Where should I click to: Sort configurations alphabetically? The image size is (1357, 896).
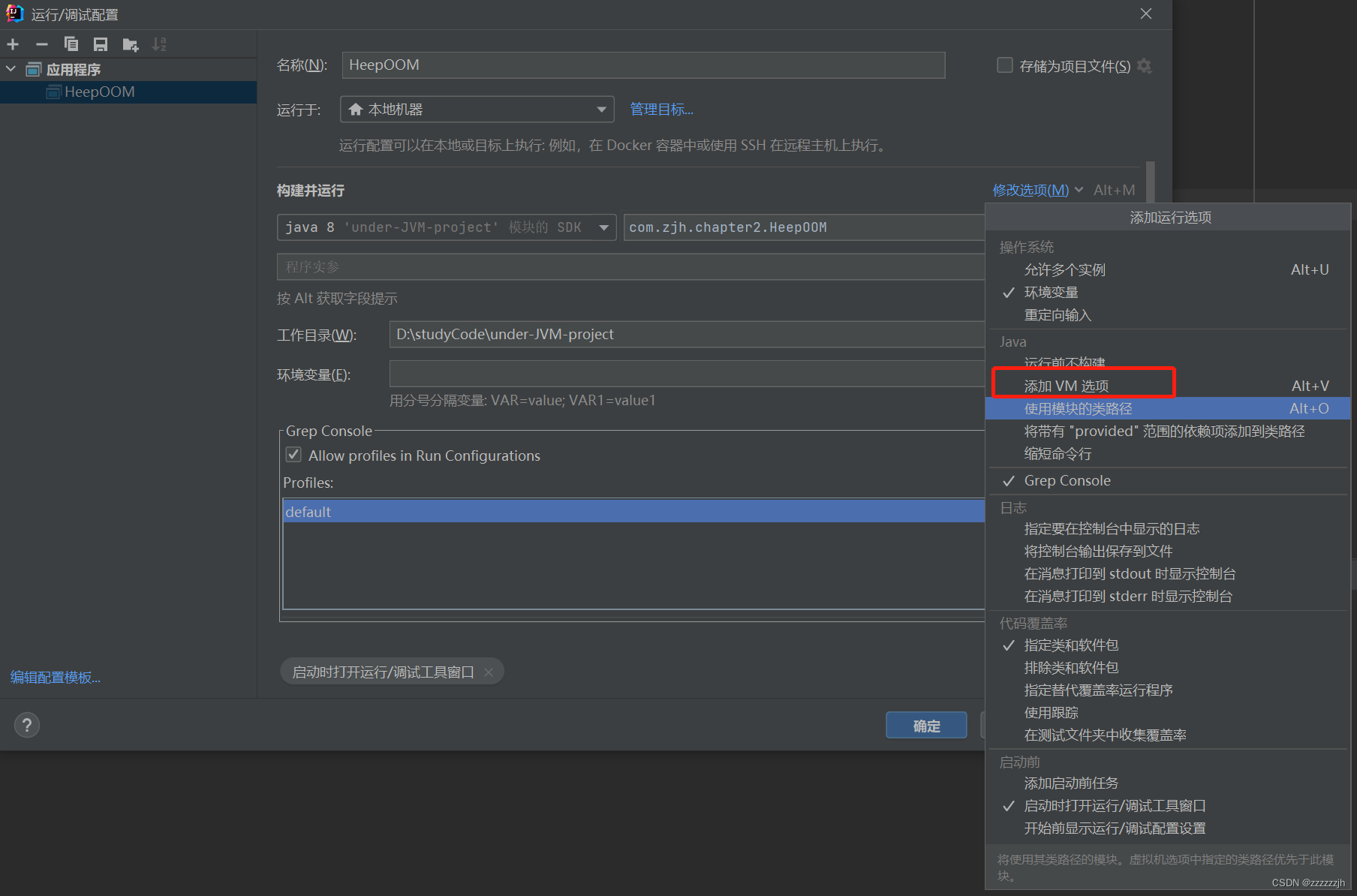[159, 44]
